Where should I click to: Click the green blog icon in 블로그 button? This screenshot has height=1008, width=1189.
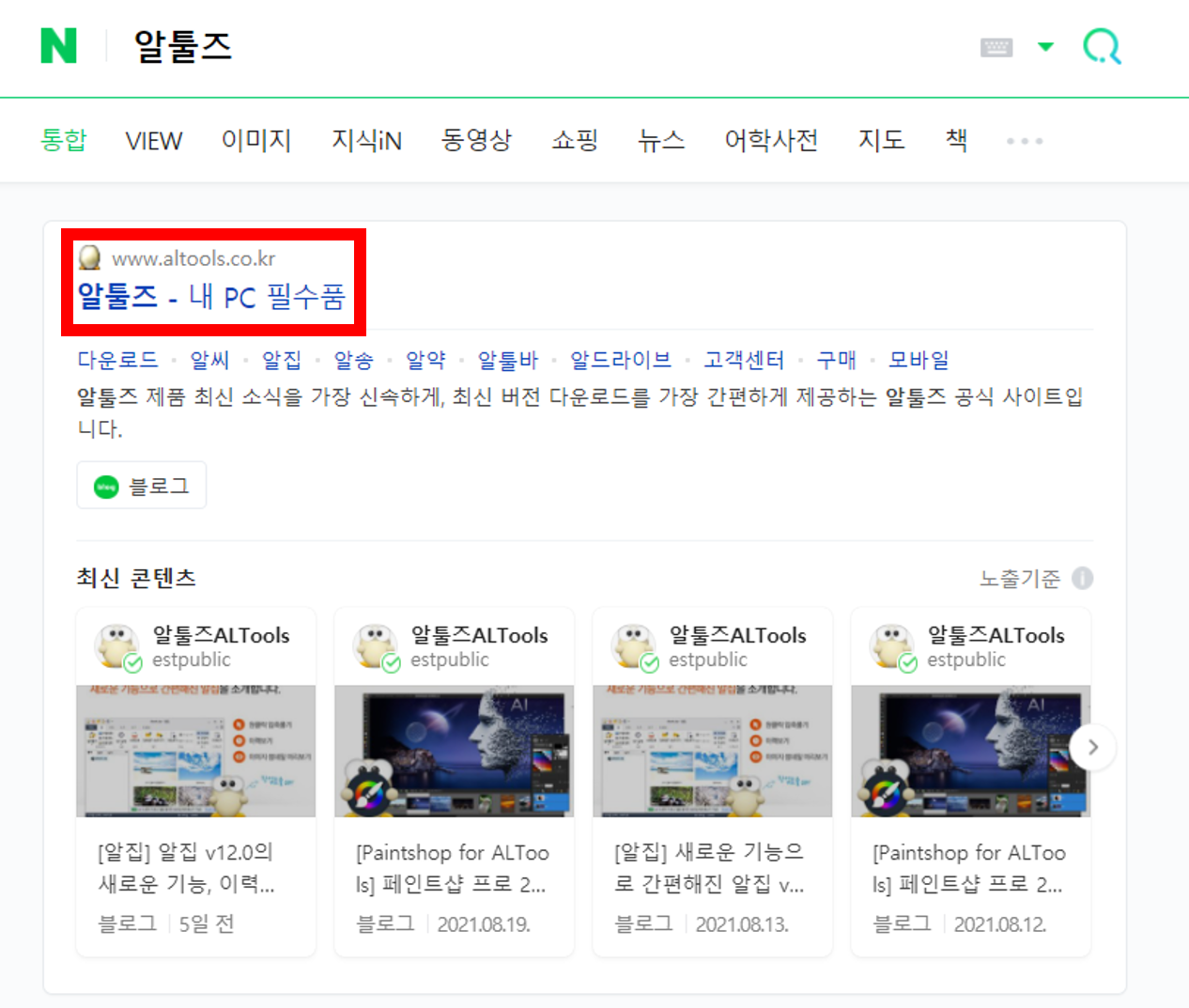point(106,487)
